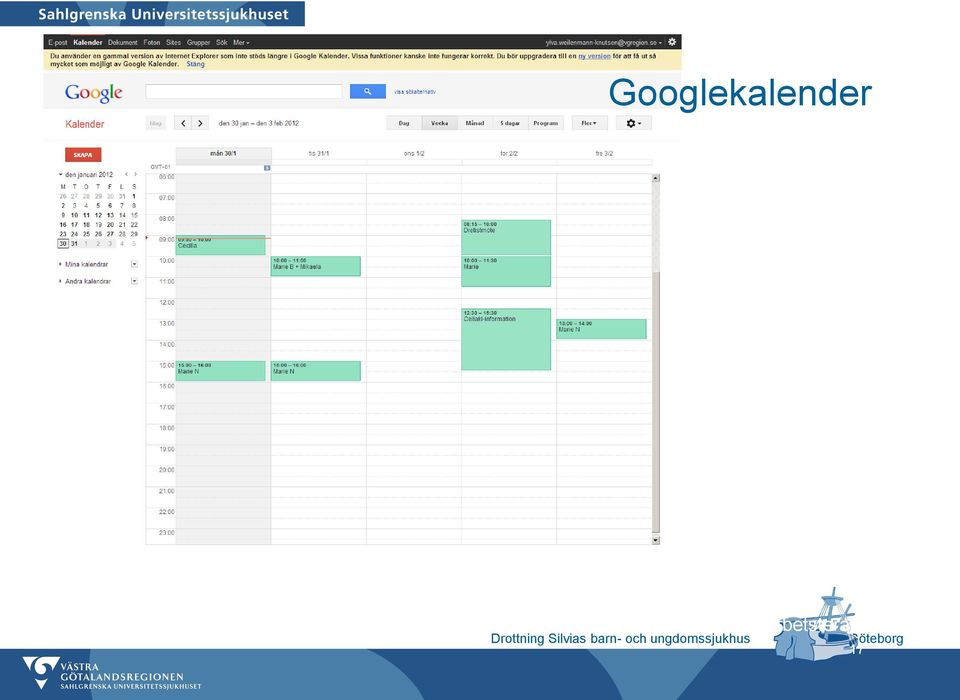Select date 17 in the mini calendar
Image resolution: width=960 pixels, height=700 pixels.
click(75, 225)
